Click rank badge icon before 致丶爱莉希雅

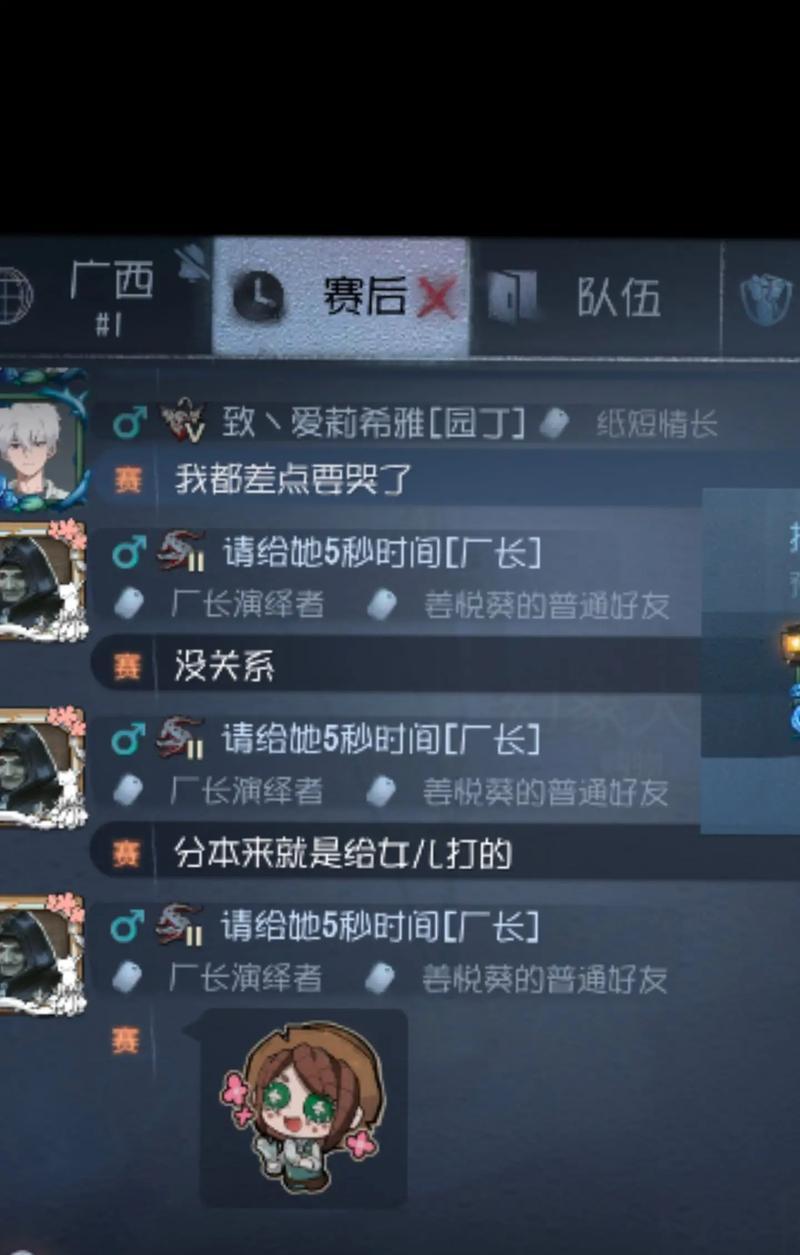point(183,422)
